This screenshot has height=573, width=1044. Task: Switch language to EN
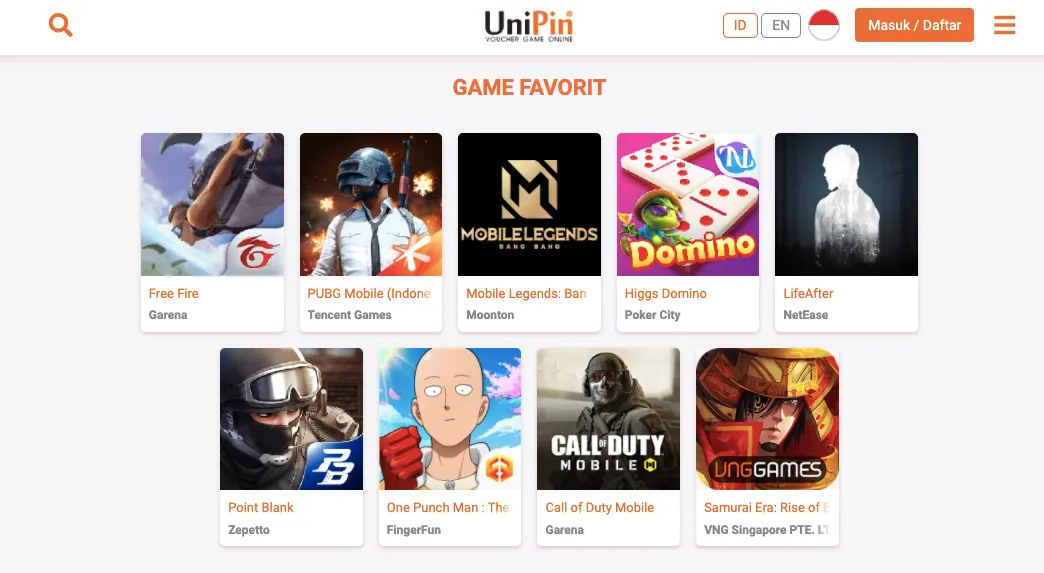(x=780, y=25)
